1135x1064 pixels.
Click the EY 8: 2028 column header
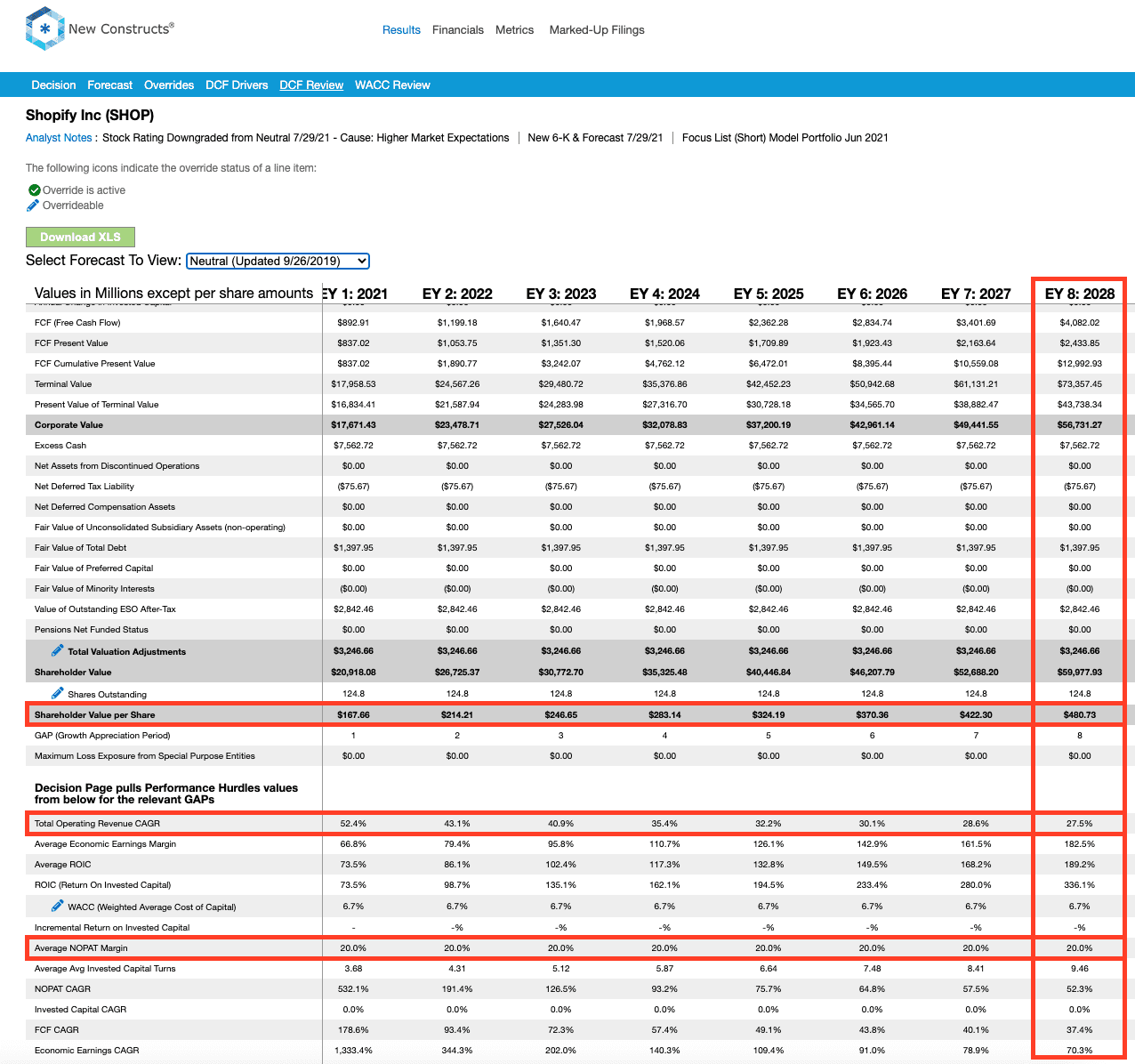1080,294
